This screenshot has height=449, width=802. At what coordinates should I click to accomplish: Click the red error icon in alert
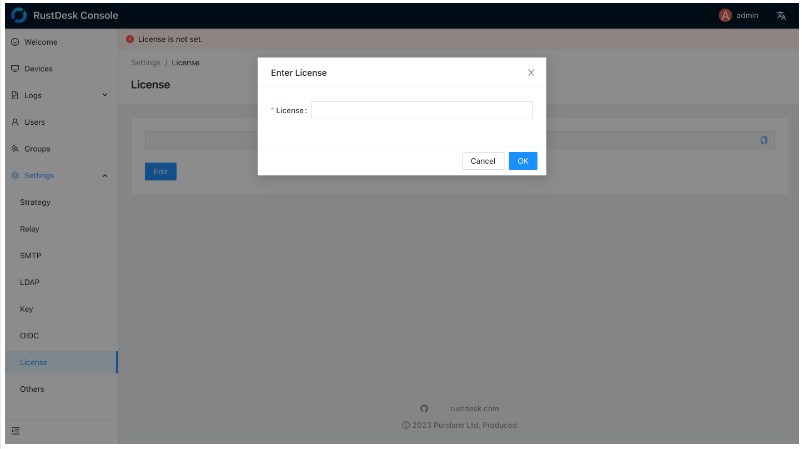[130, 39]
